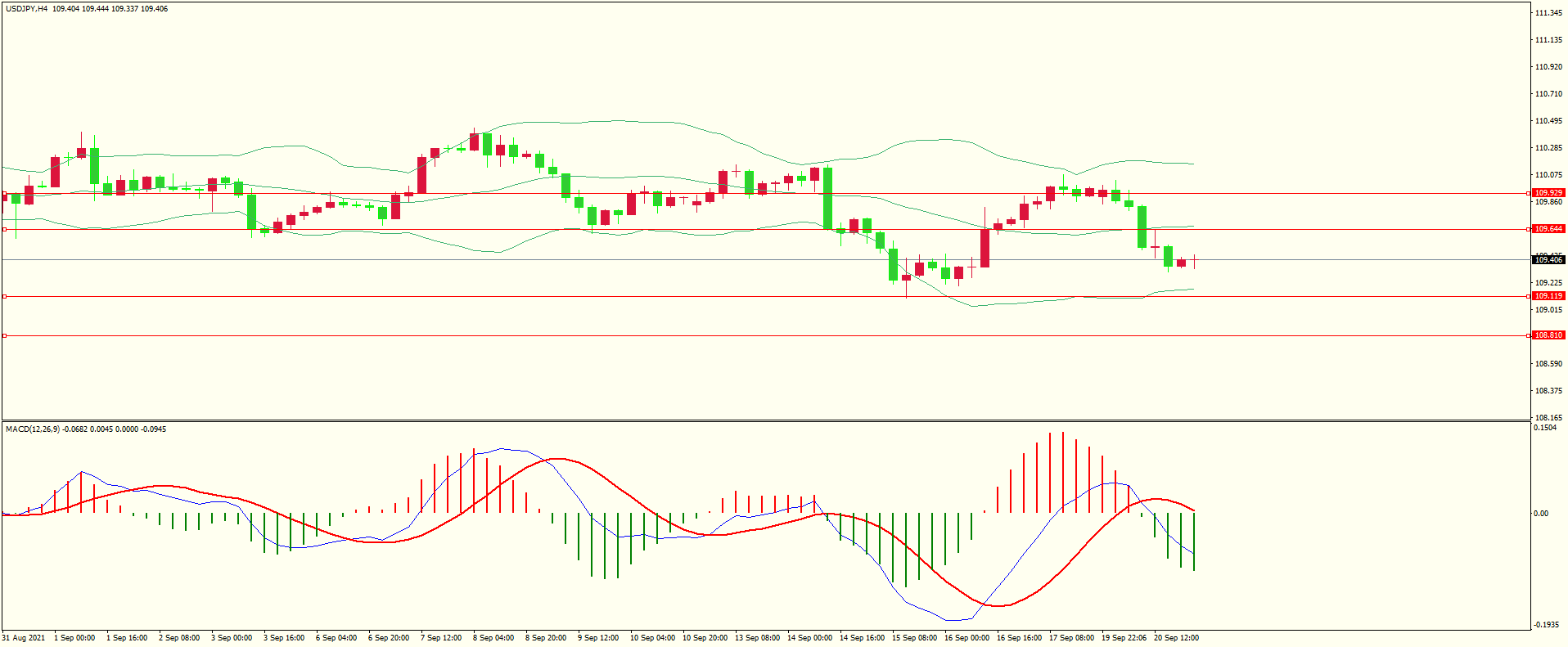Click the black current price tag 109.406
The image size is (1568, 647).
click(1548, 260)
